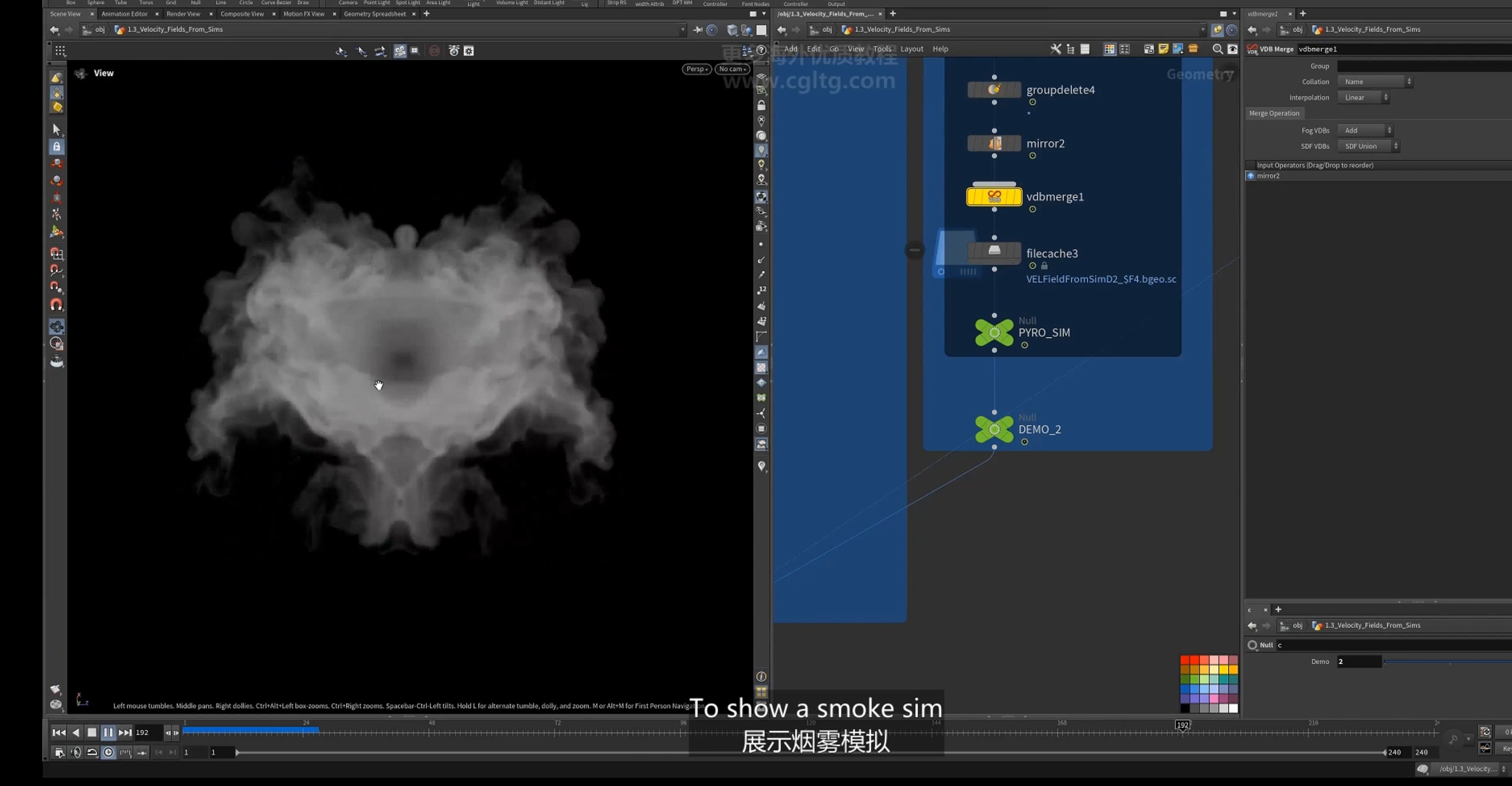The height and width of the screenshot is (786, 1512).
Task: Open network editor search magnifier icon
Action: [1217, 49]
